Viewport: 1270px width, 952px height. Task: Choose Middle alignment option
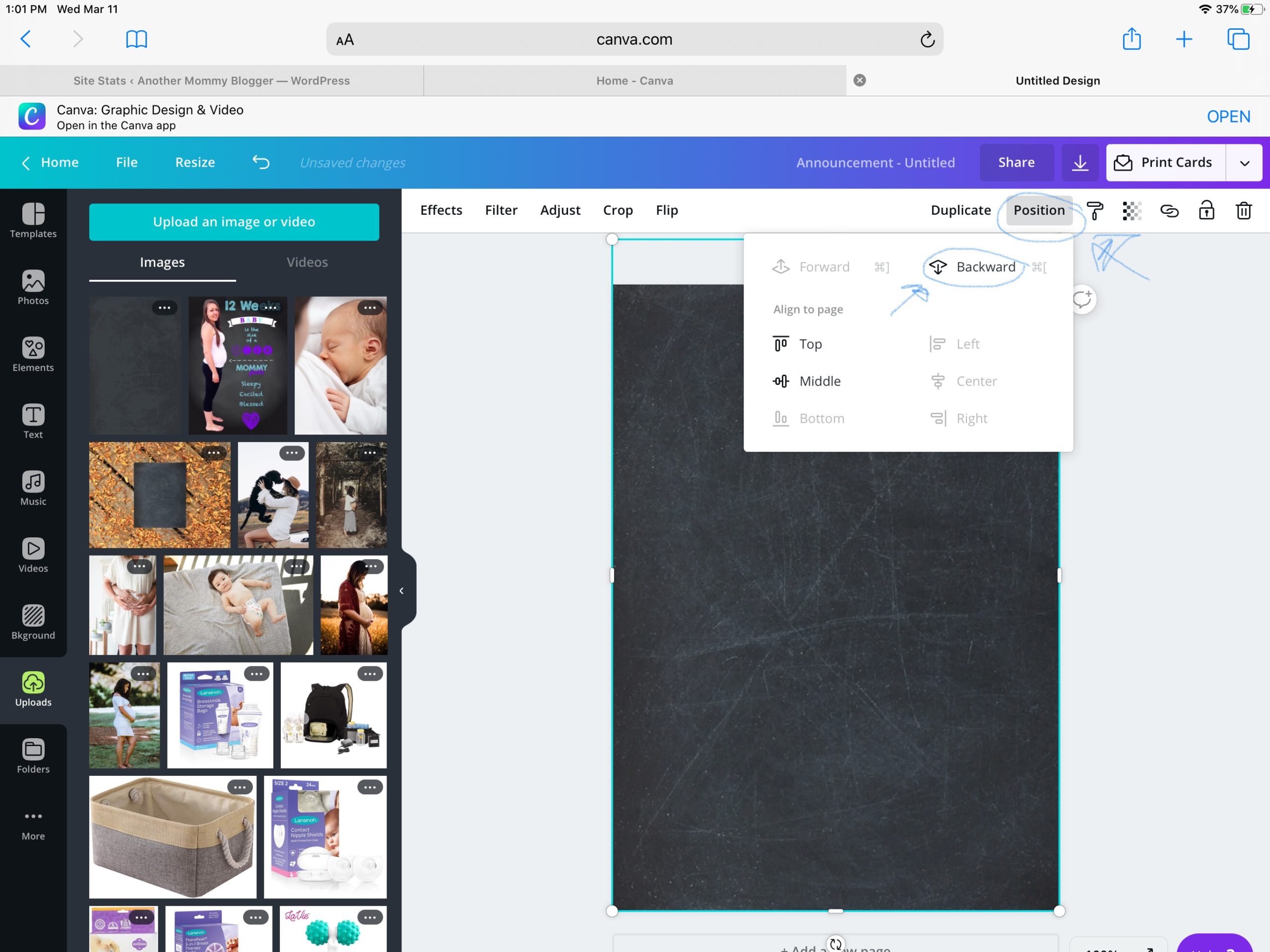coord(820,381)
